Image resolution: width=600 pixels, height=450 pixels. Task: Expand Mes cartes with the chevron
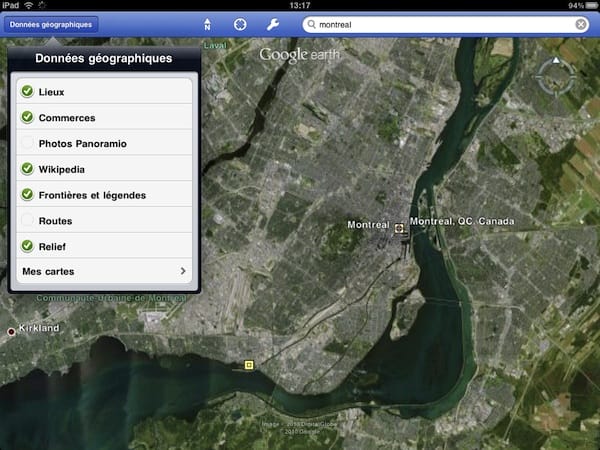point(182,271)
